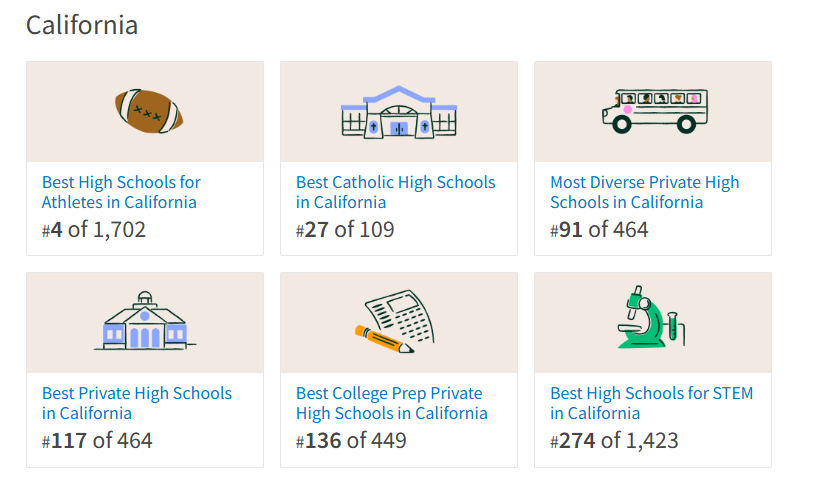Open Best High Schools for Athletes in California

point(121,192)
